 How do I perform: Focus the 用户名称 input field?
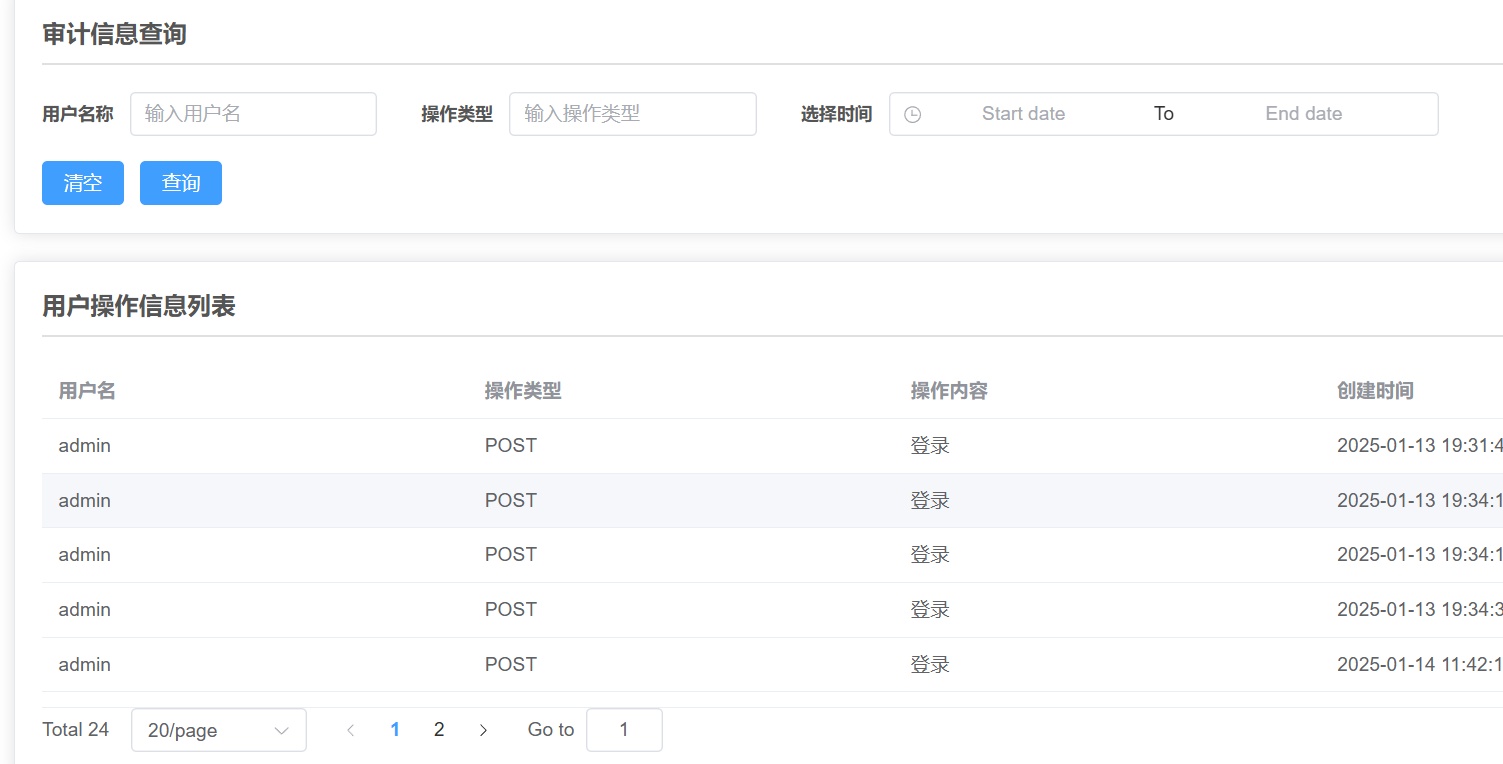click(254, 114)
